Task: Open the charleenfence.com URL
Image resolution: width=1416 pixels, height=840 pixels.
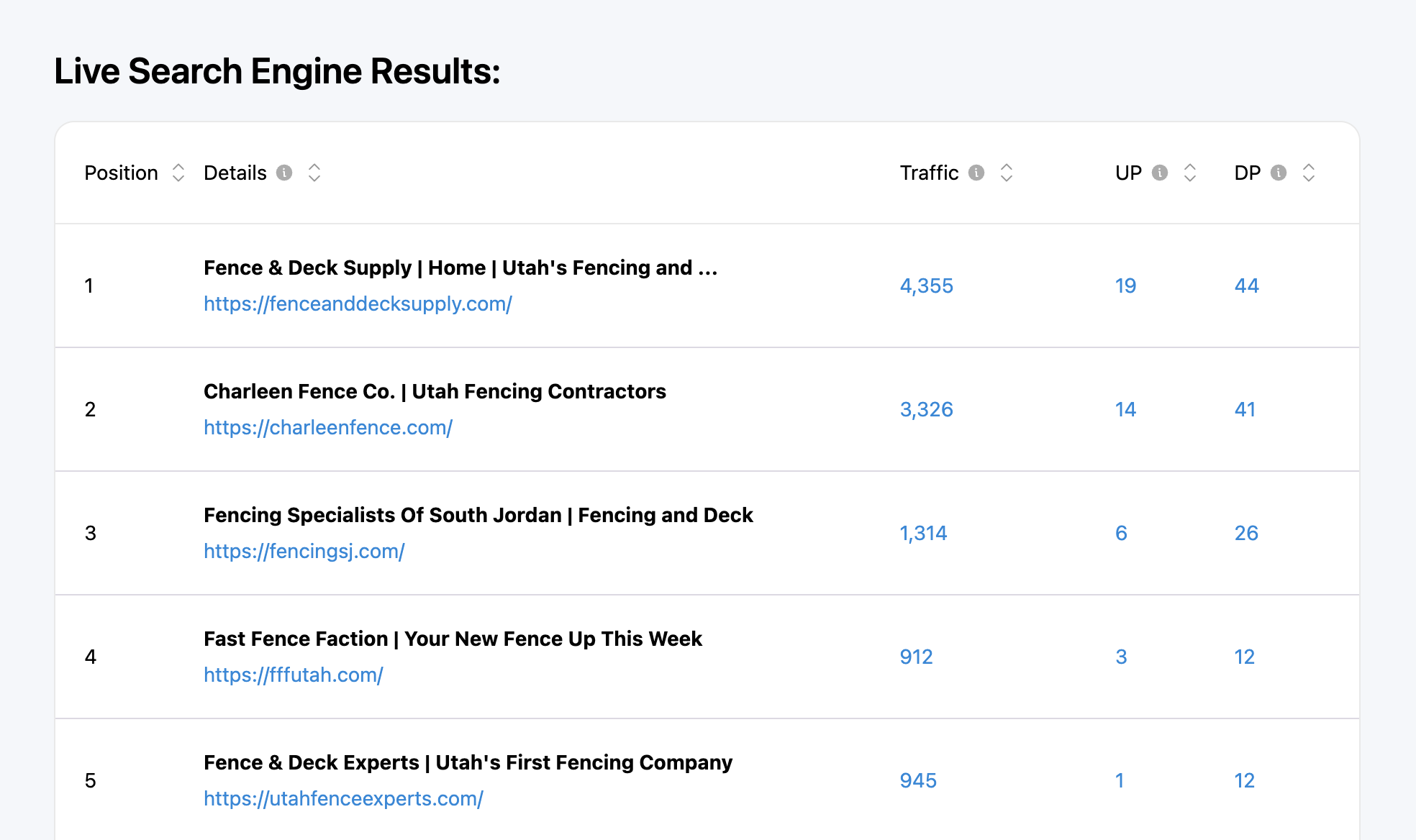Action: click(x=328, y=427)
